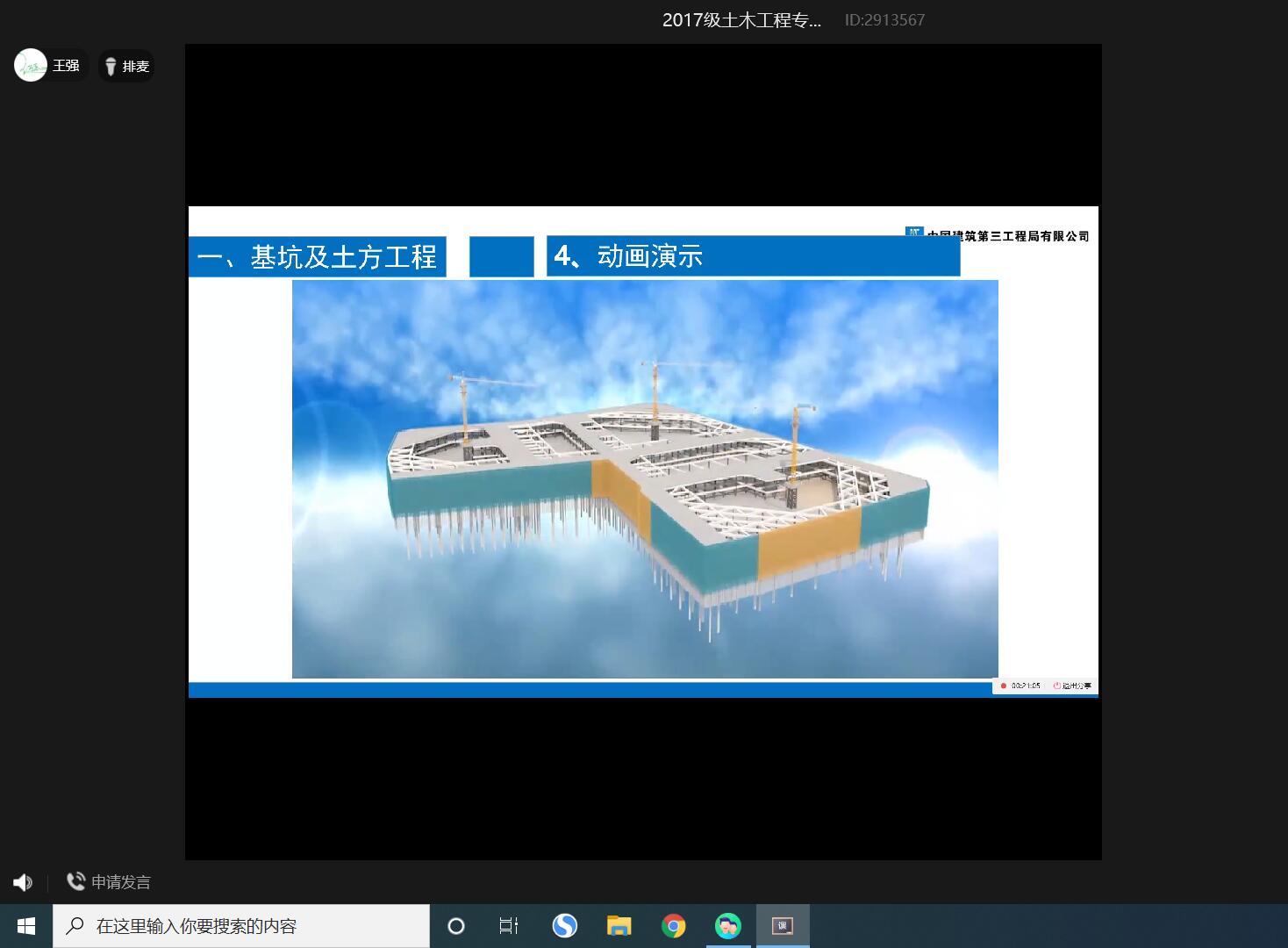The width and height of the screenshot is (1288, 948).
Task: Select the 4、动画演示 slide heading
Action: (628, 256)
